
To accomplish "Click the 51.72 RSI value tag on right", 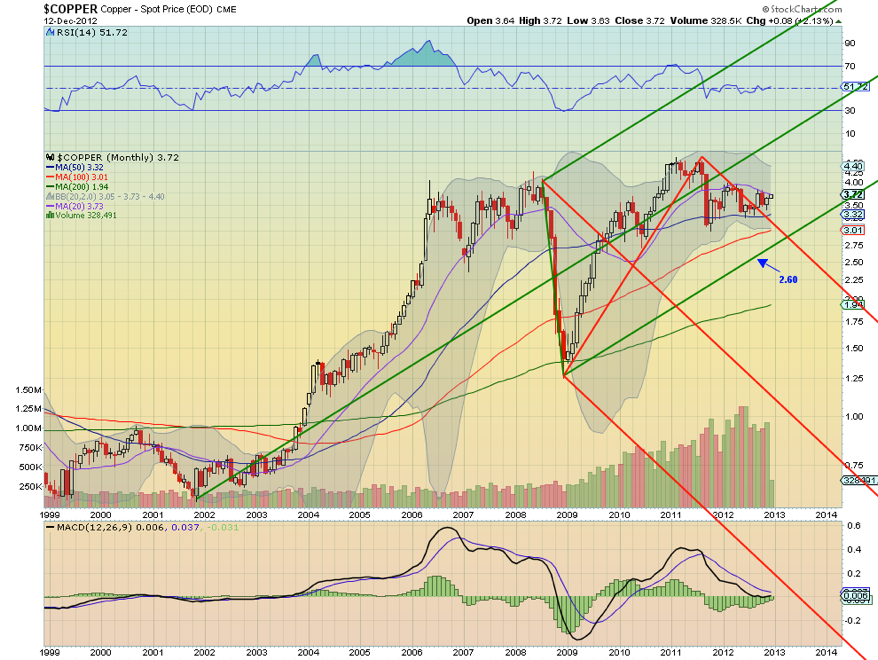I will click(x=855, y=88).
